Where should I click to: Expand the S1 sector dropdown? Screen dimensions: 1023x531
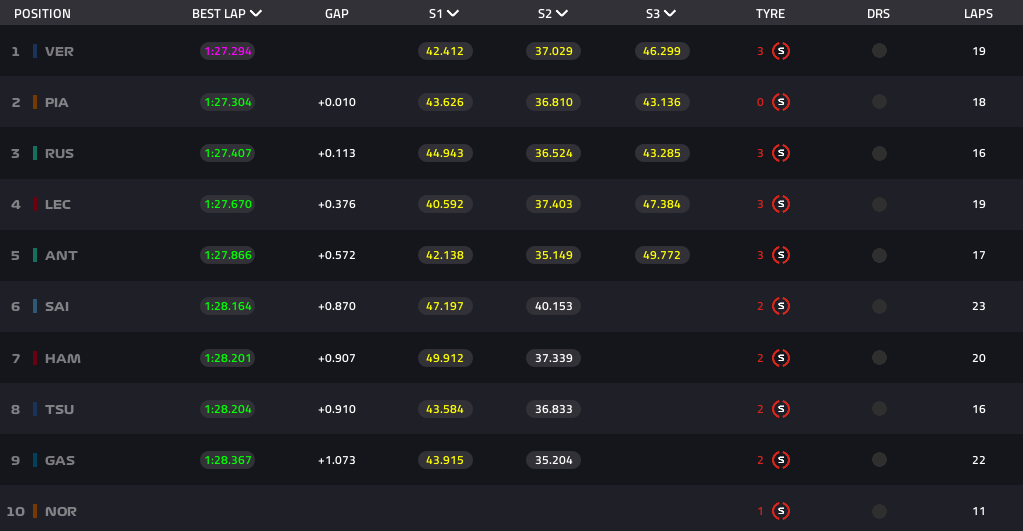[454, 14]
